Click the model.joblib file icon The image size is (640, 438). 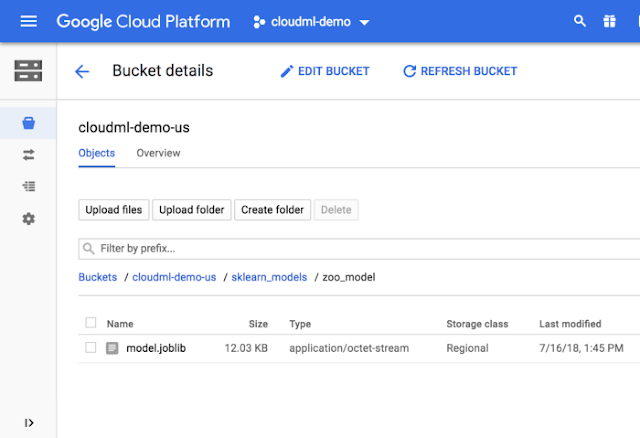(113, 348)
